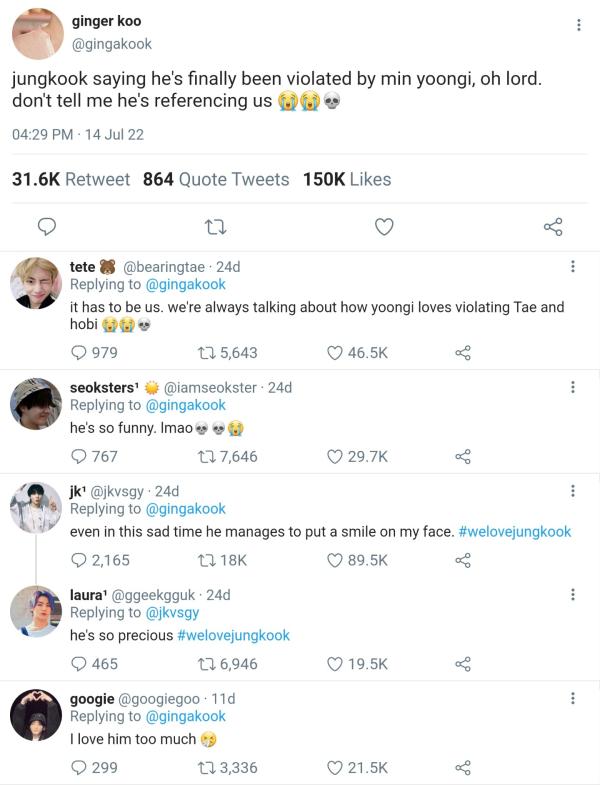This screenshot has height=785, width=600.
Task: Retweet the main tweet by ginger koo
Action: point(213,227)
